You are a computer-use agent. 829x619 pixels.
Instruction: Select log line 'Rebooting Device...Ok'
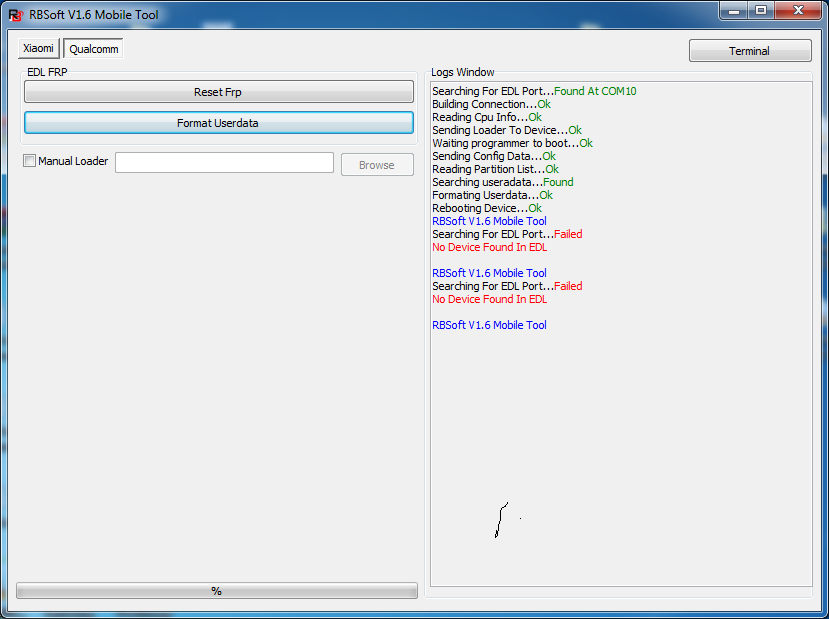point(487,208)
